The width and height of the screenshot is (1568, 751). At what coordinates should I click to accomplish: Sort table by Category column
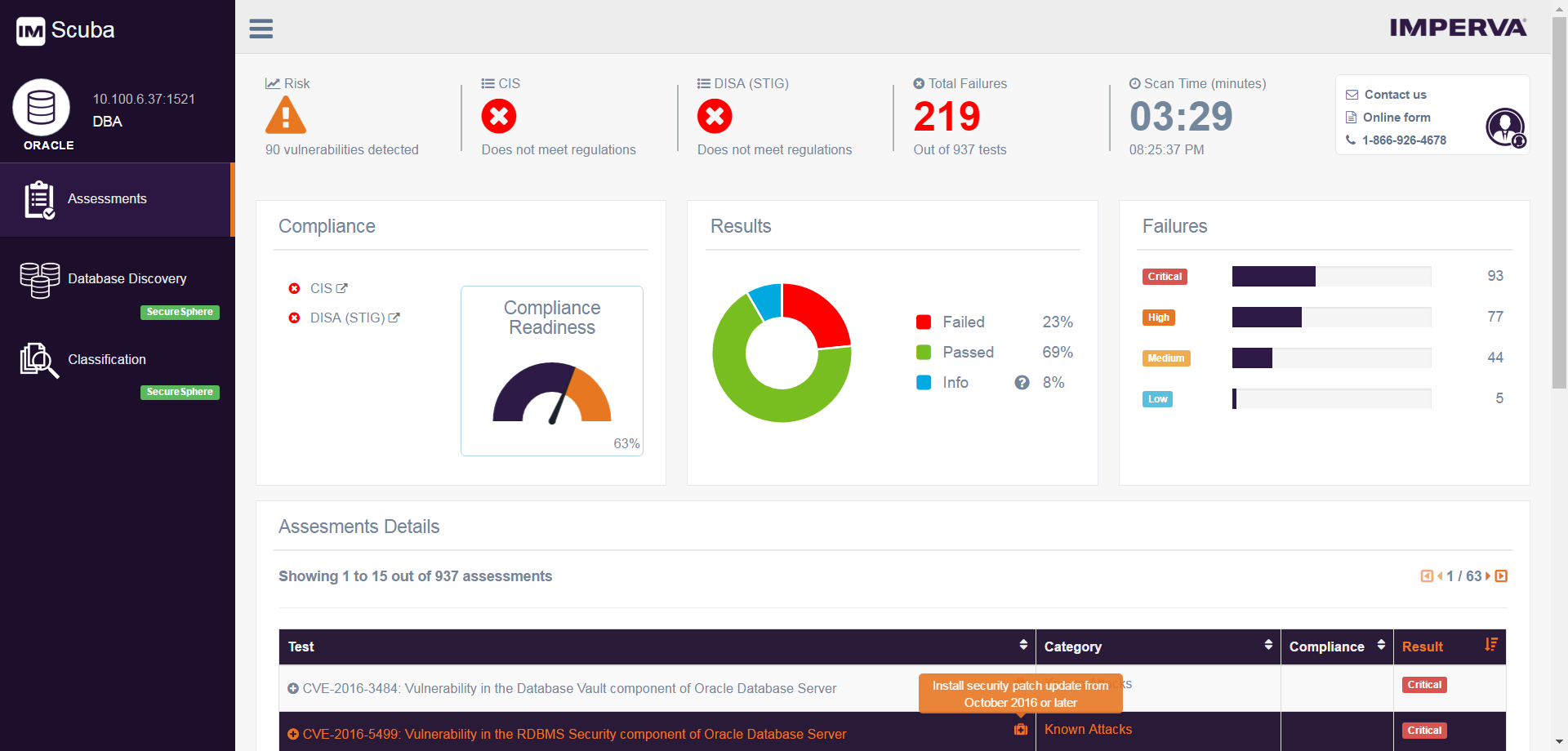[x=1268, y=645]
